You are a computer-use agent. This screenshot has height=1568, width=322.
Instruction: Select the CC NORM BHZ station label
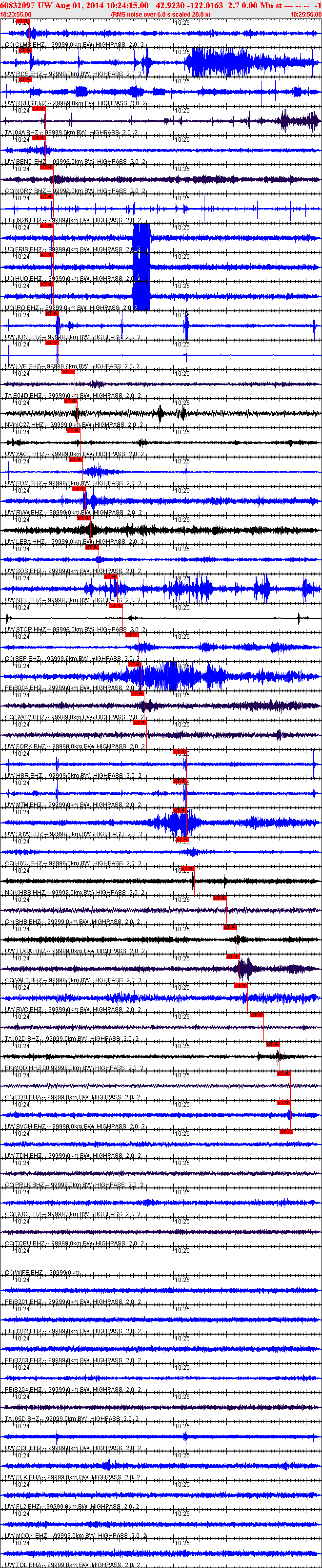[74, 191]
